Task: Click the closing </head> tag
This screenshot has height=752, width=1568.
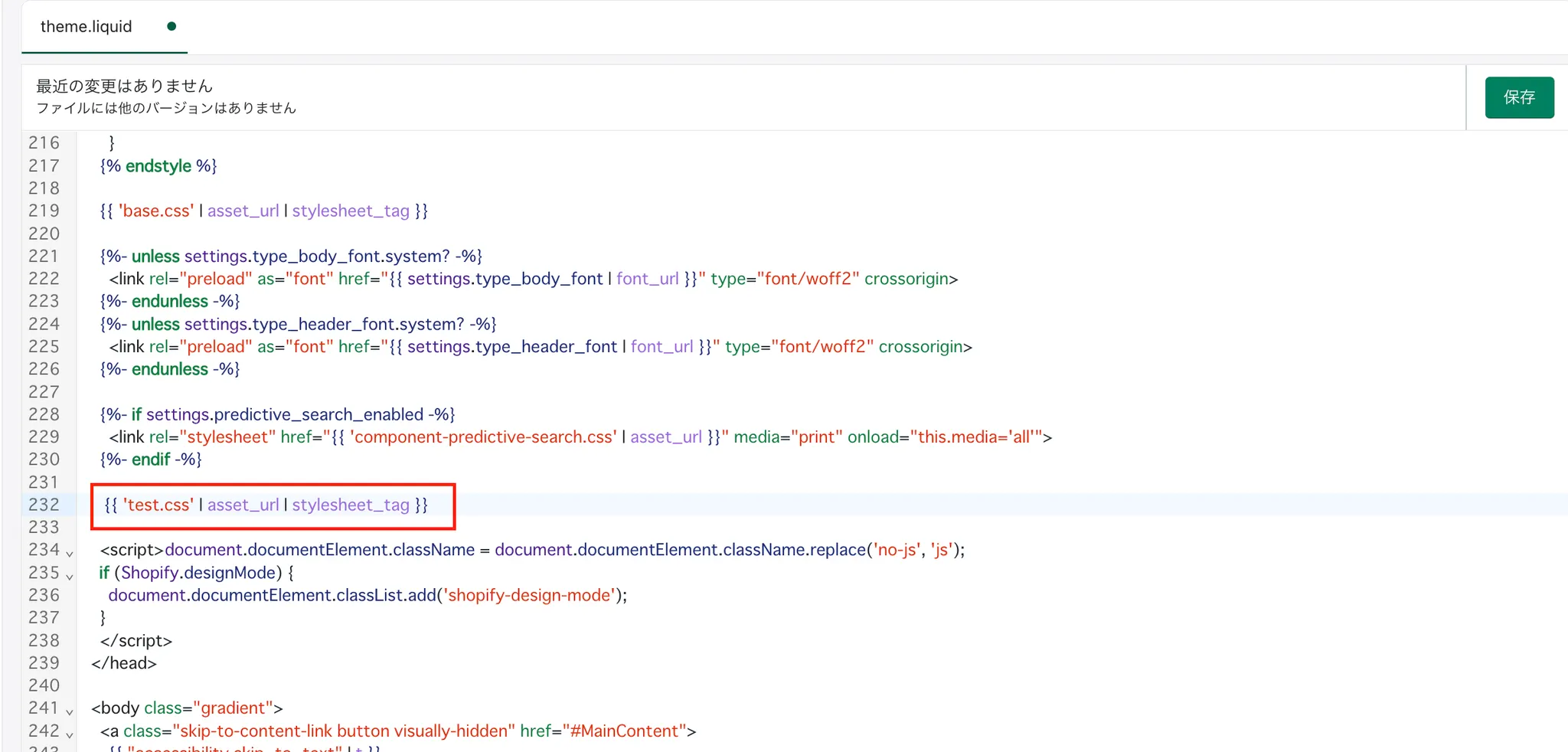Action: pyautogui.click(x=124, y=663)
